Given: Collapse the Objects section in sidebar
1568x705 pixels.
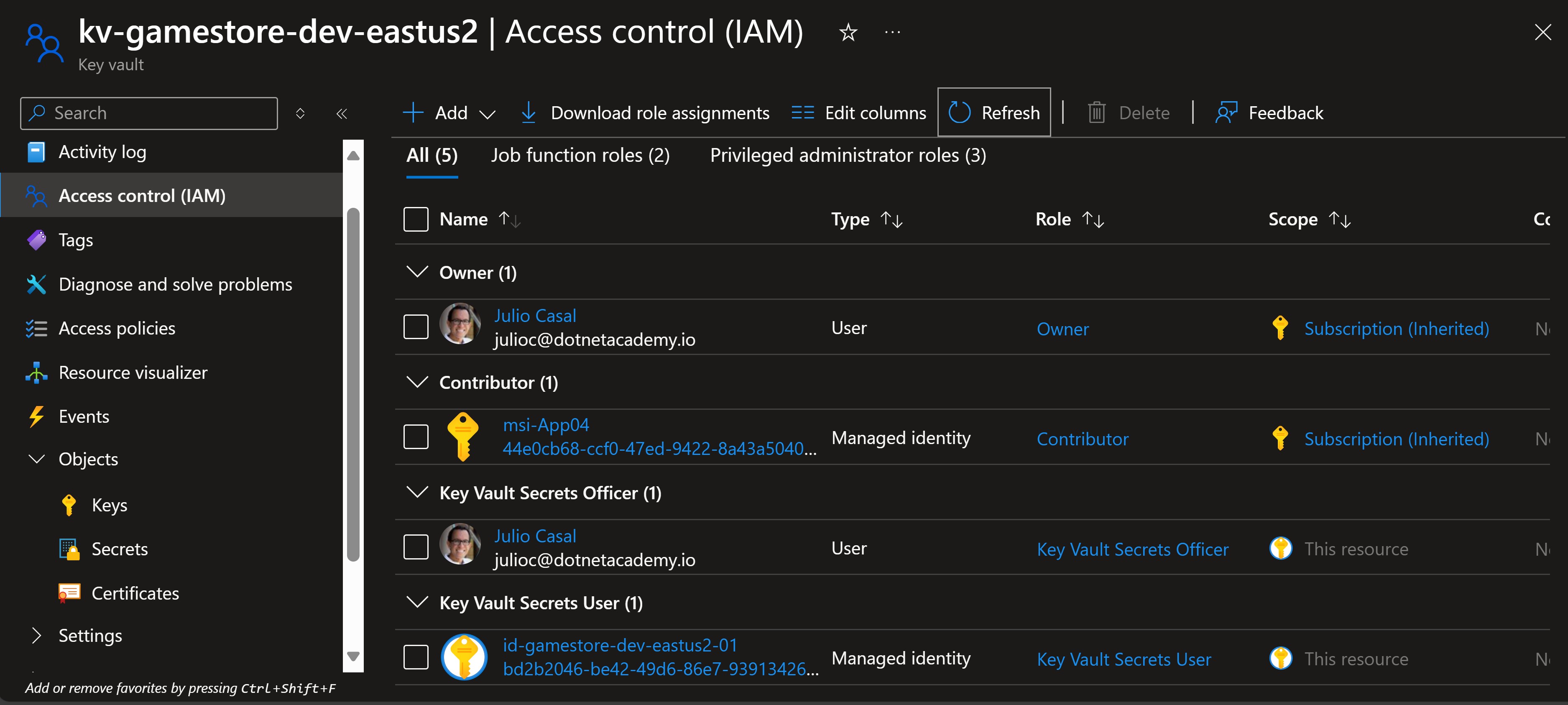Looking at the screenshot, I should (36, 458).
